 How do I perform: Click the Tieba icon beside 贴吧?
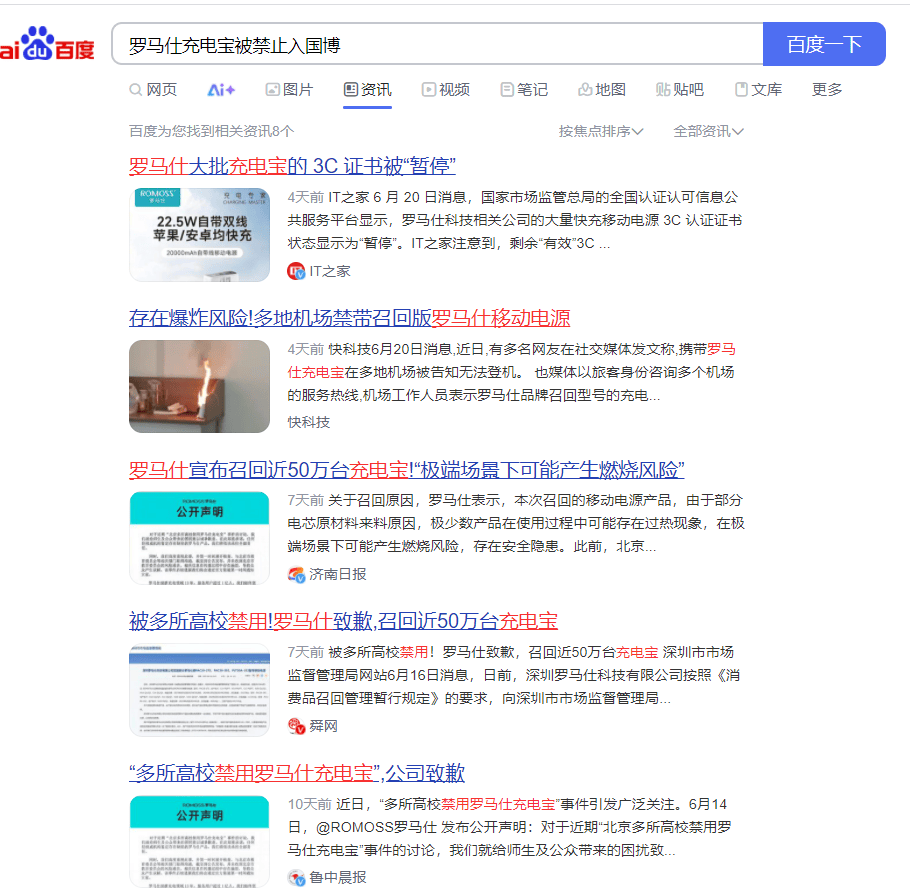coord(663,89)
